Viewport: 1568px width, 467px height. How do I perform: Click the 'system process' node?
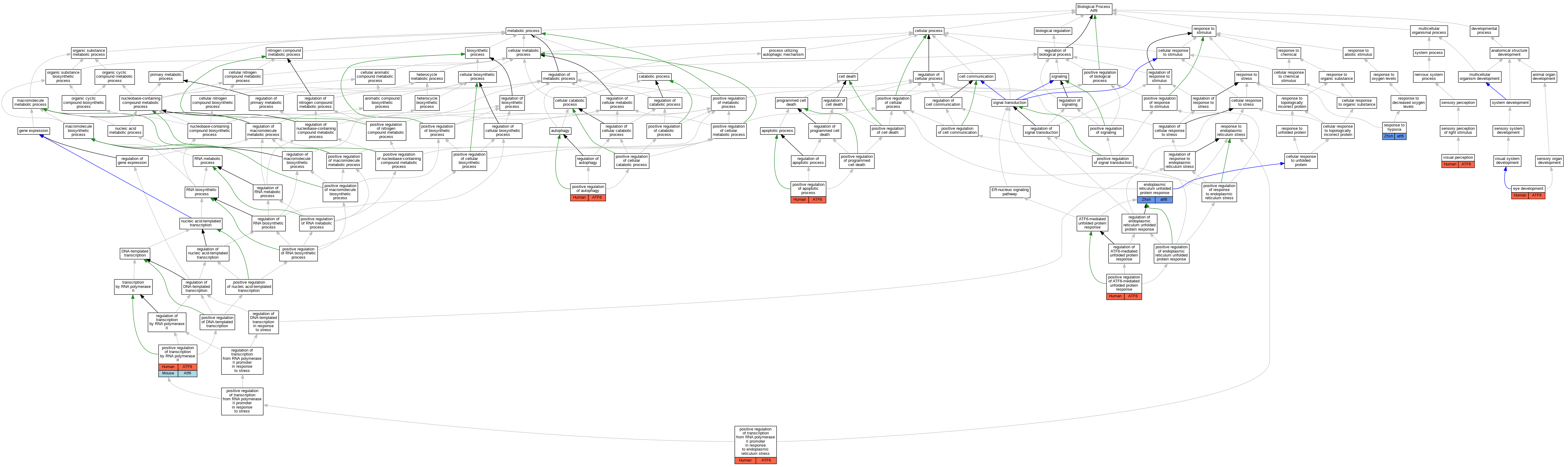[1429, 53]
